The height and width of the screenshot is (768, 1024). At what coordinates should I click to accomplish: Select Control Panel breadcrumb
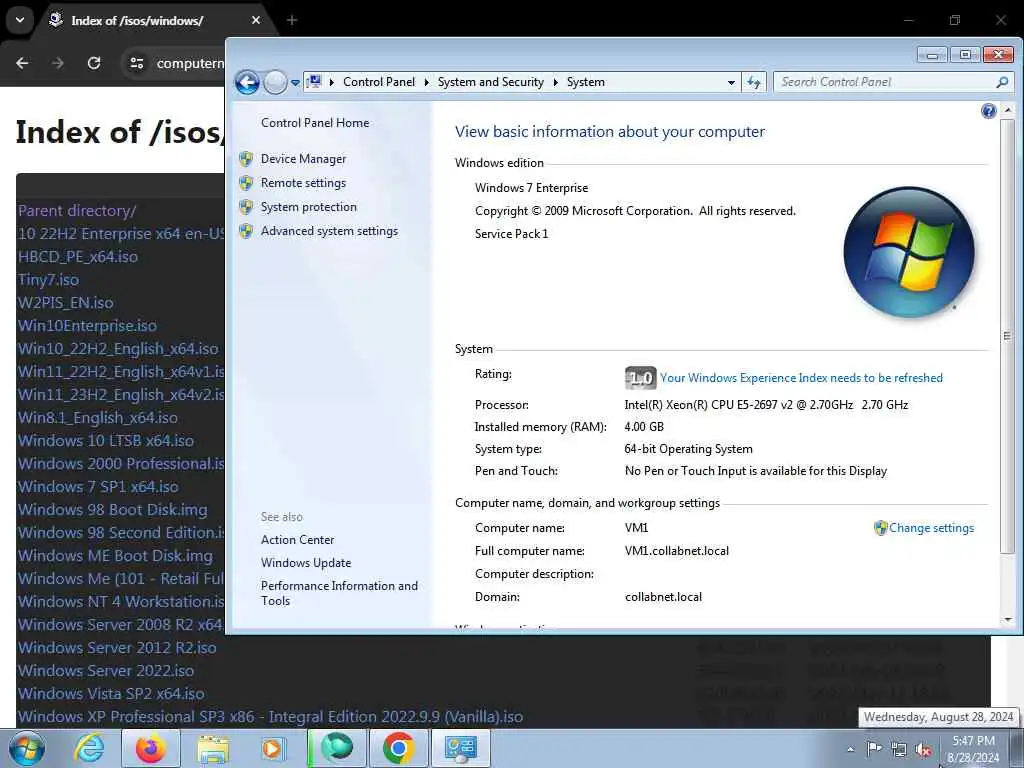379,82
